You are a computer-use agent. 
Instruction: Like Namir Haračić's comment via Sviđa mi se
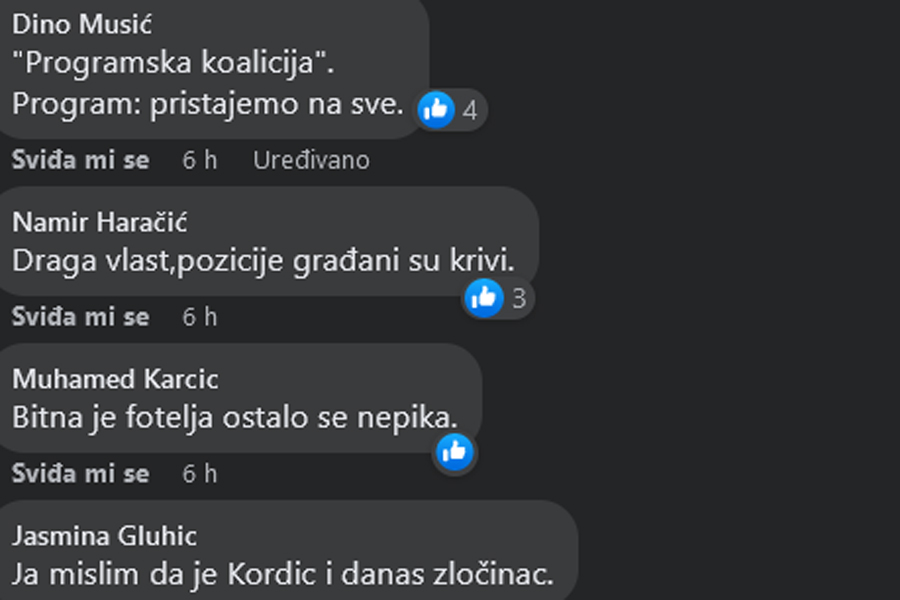point(81,317)
